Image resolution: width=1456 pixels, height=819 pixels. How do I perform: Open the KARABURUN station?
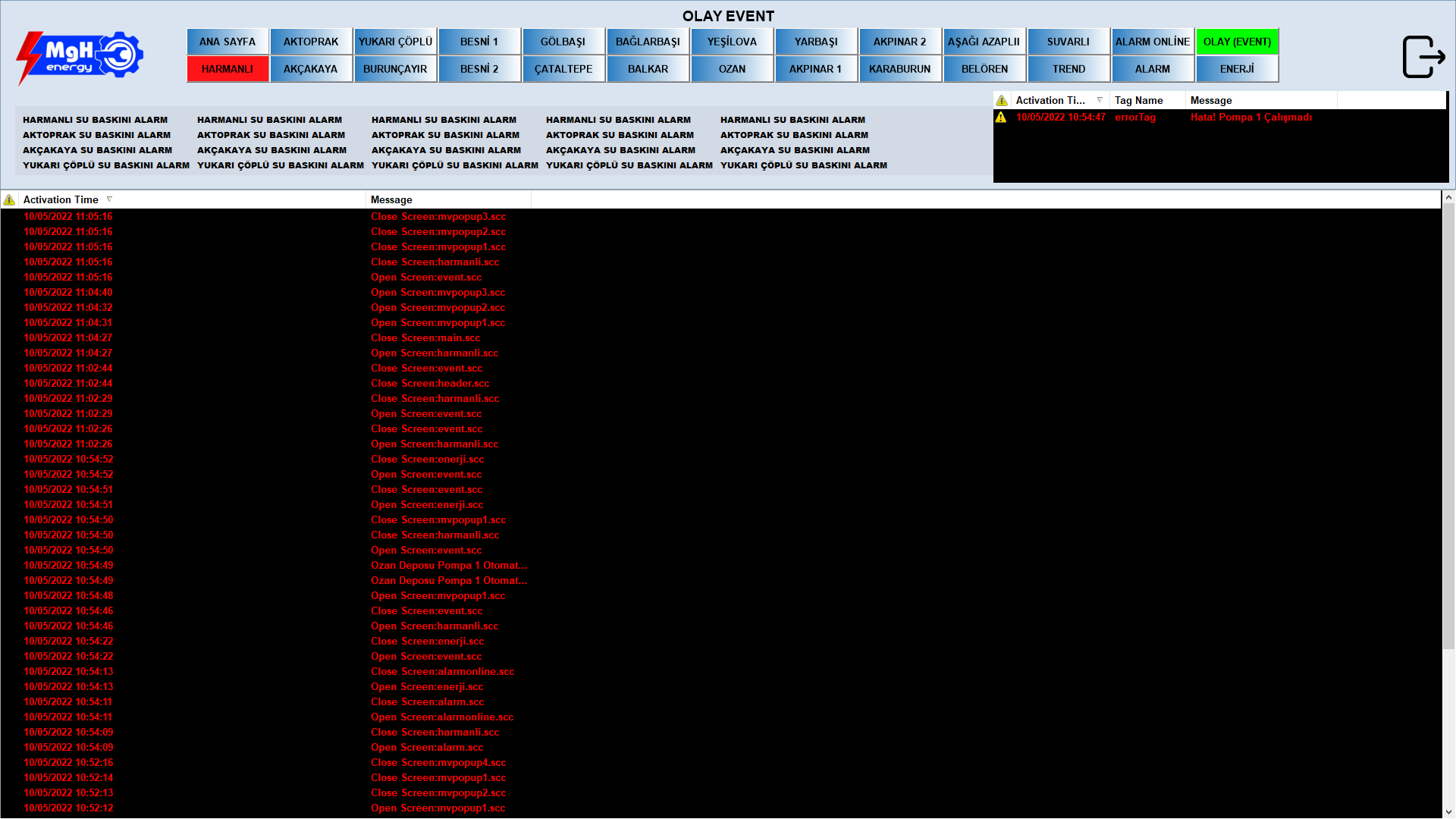pos(899,69)
